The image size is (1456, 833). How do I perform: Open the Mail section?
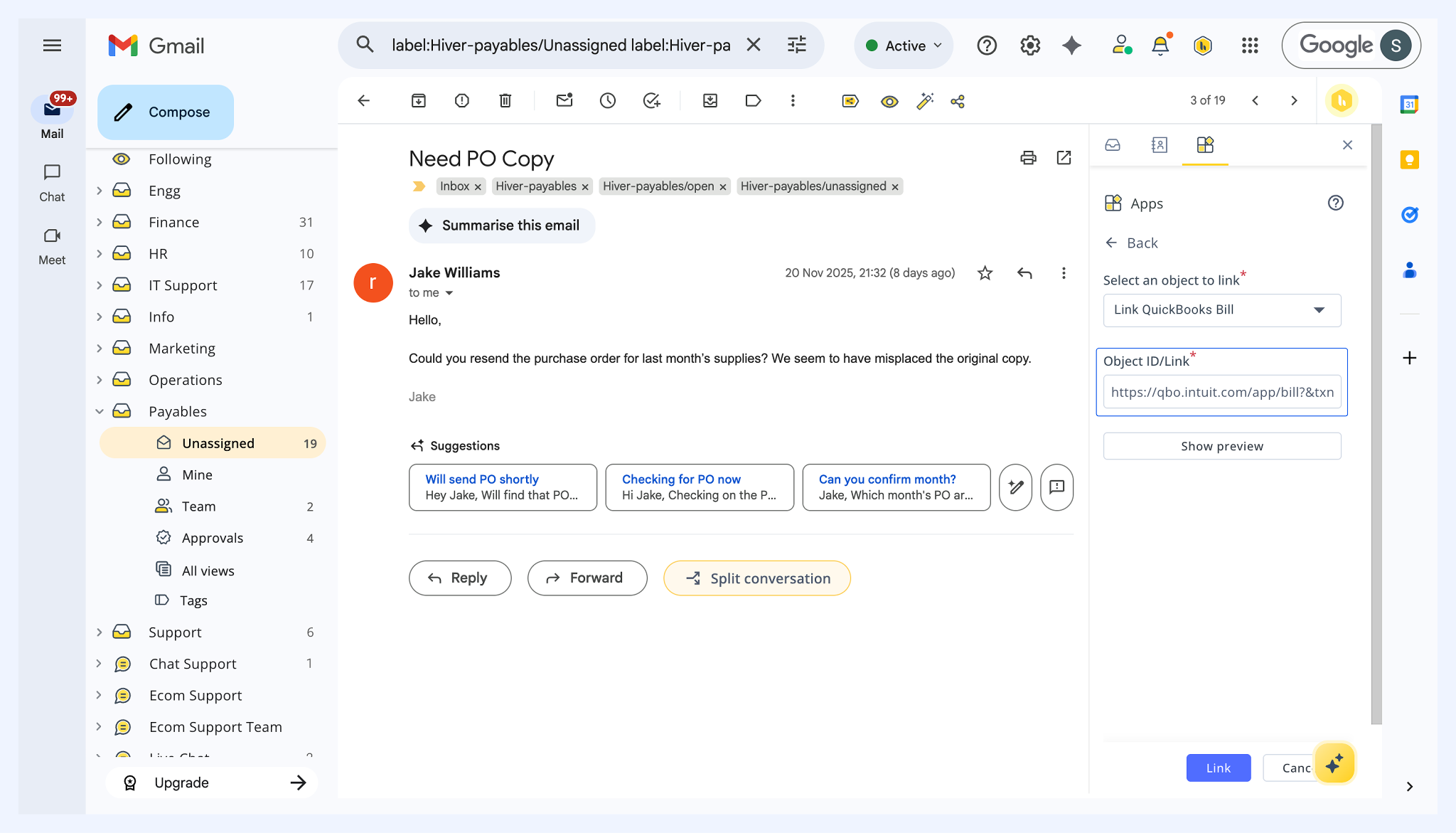click(52, 118)
